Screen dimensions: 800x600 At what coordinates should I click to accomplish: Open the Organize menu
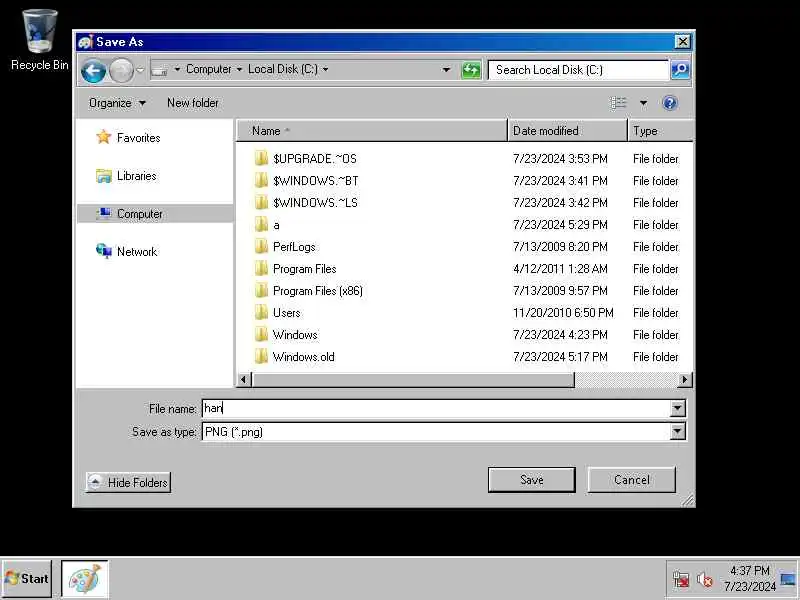[x=117, y=103]
